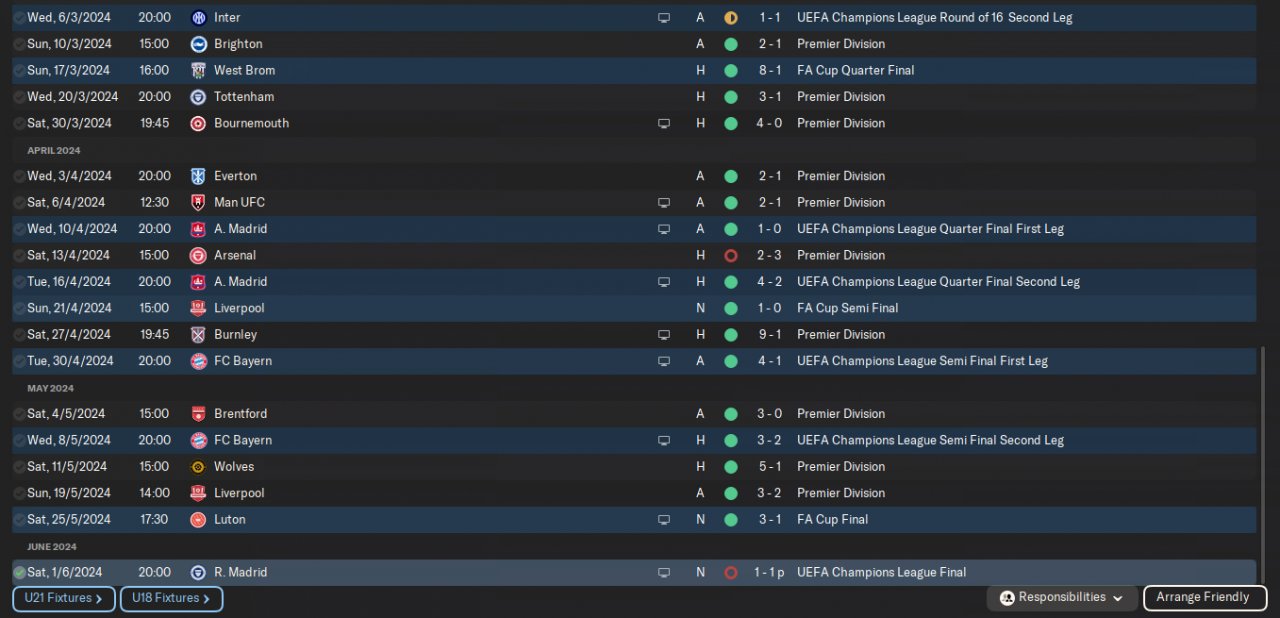This screenshot has height=618, width=1280.
Task: Click the TV icon on Bournemouth row
Action: point(664,123)
